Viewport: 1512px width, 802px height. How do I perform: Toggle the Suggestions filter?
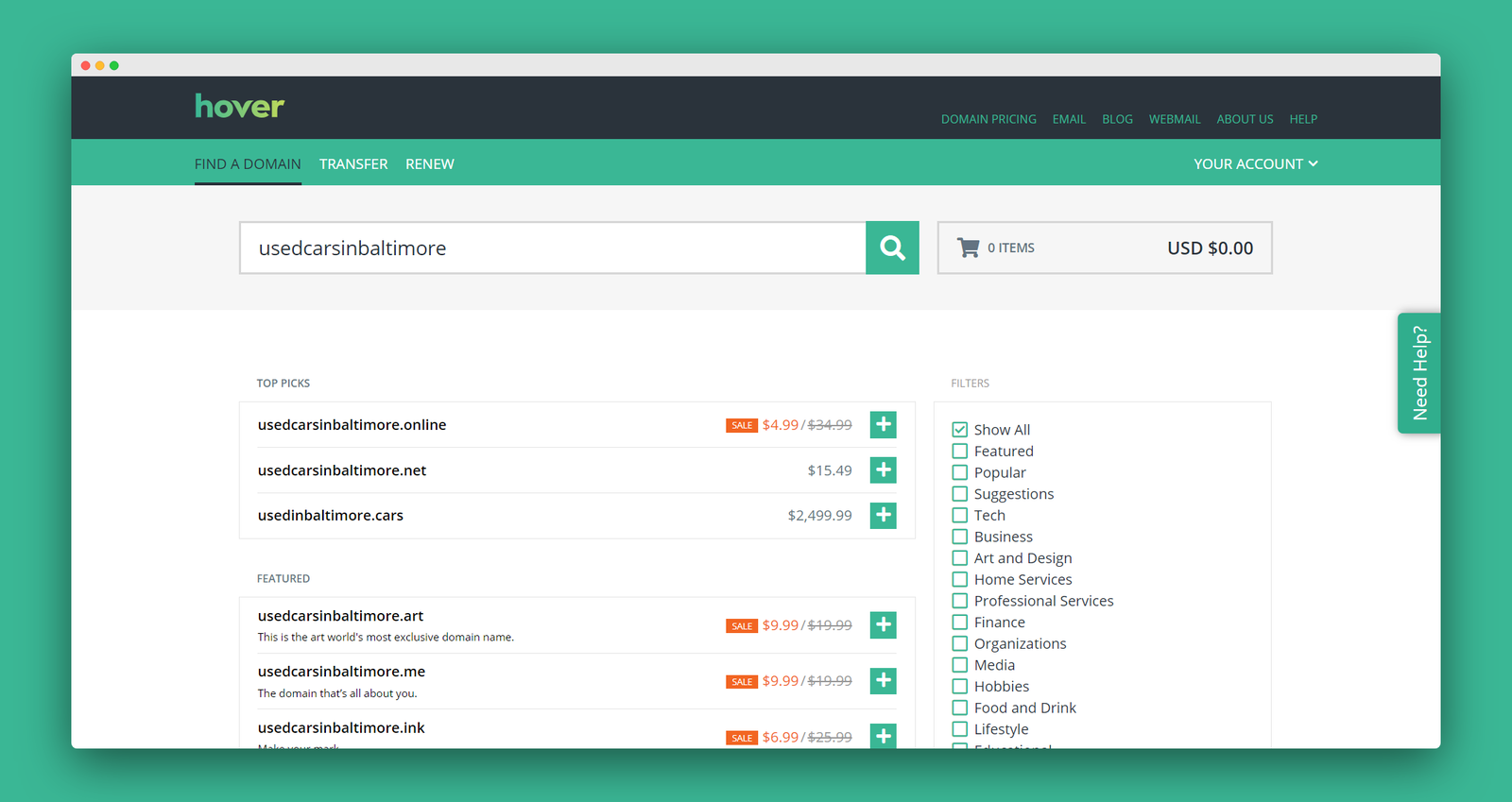[960, 494]
